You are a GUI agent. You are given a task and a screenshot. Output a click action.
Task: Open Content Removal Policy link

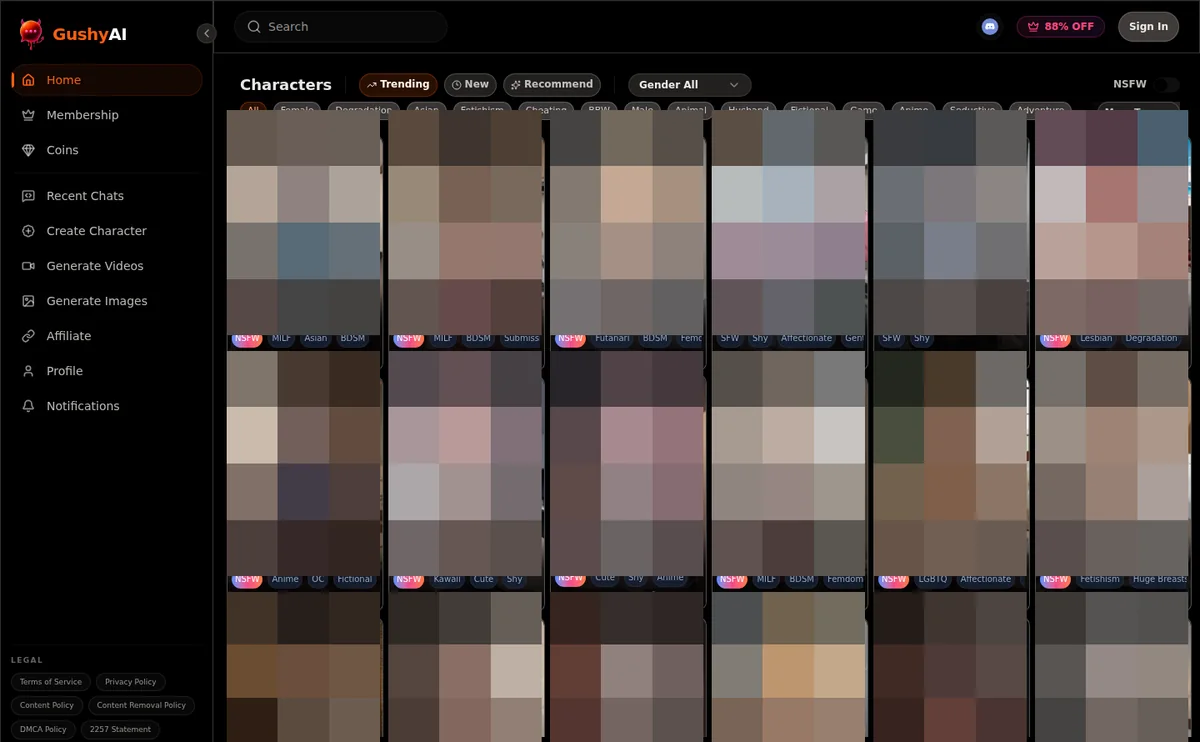(x=141, y=705)
